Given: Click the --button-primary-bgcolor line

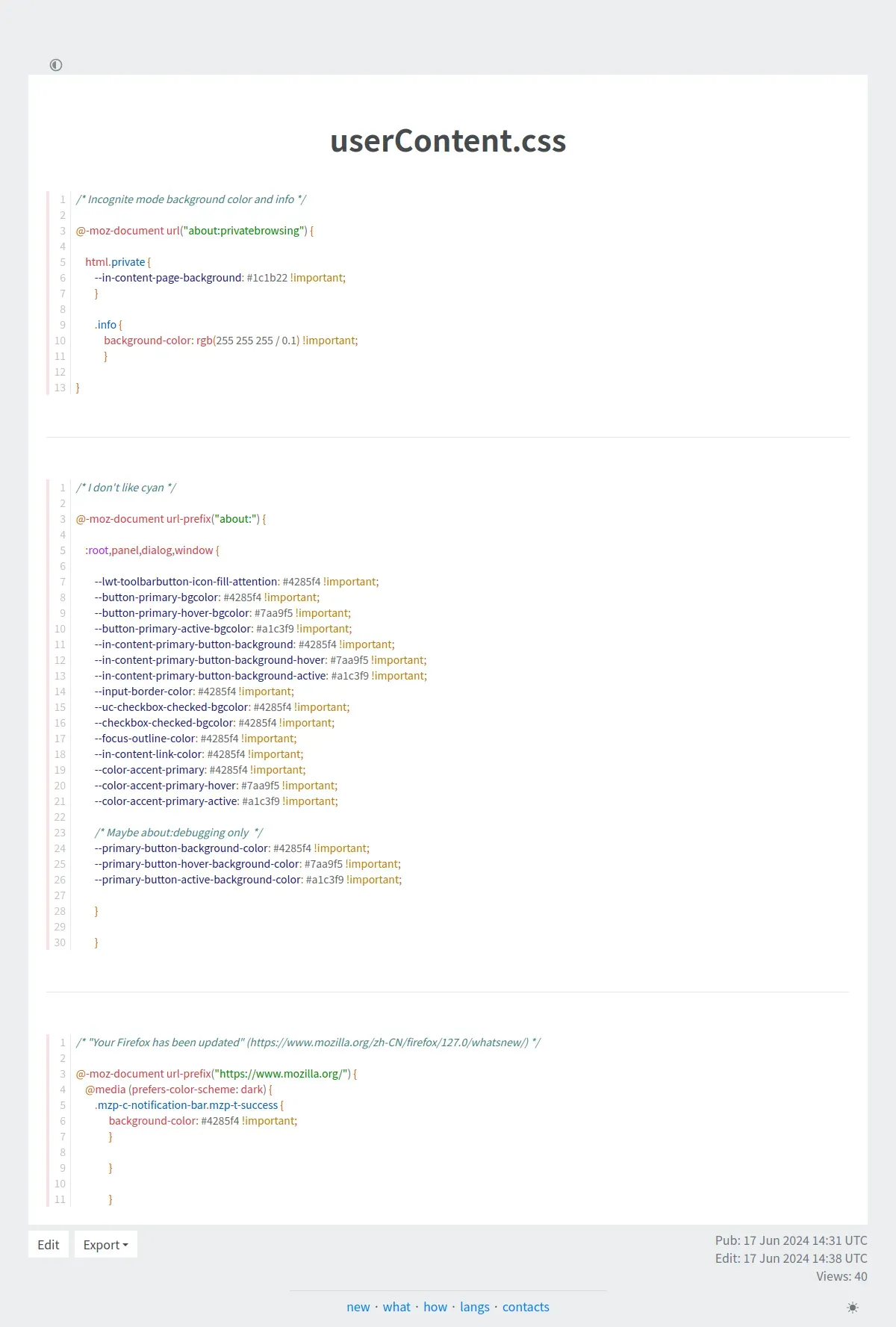Looking at the screenshot, I should 207,597.
